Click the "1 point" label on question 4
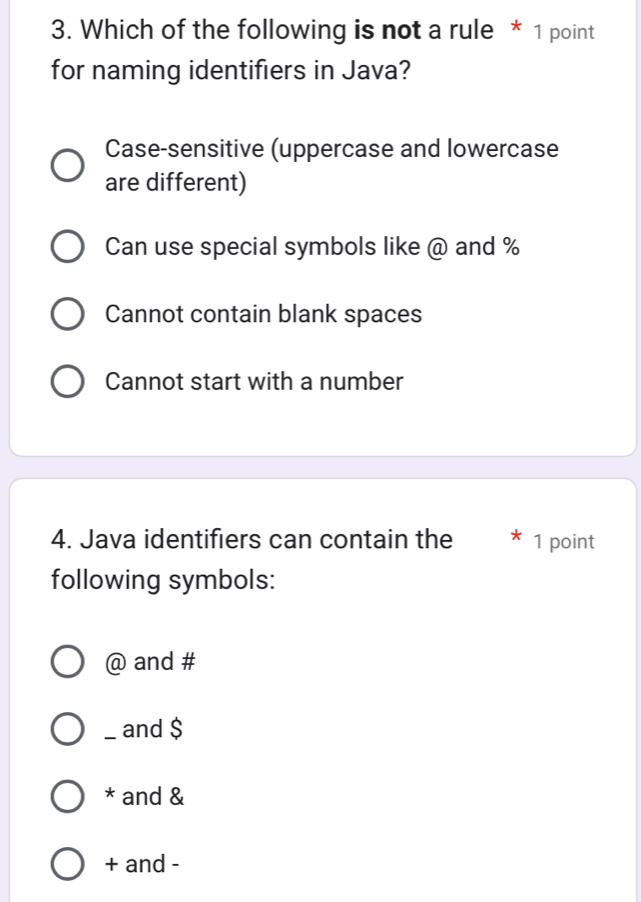The height and width of the screenshot is (902, 641). (564, 541)
